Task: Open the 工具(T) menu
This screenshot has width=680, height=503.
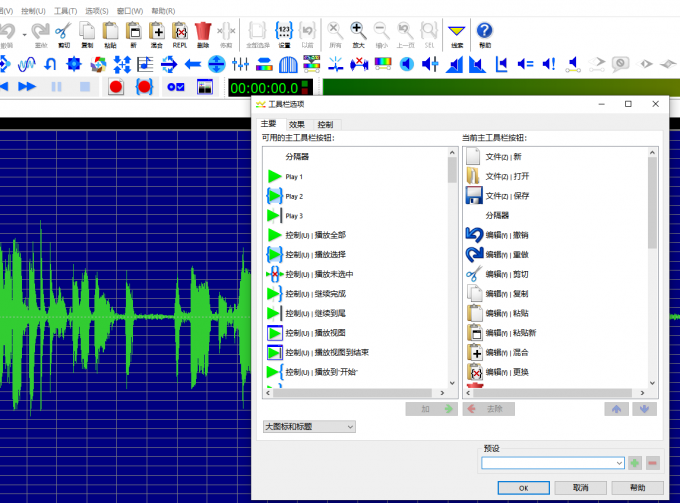Action: coord(65,10)
